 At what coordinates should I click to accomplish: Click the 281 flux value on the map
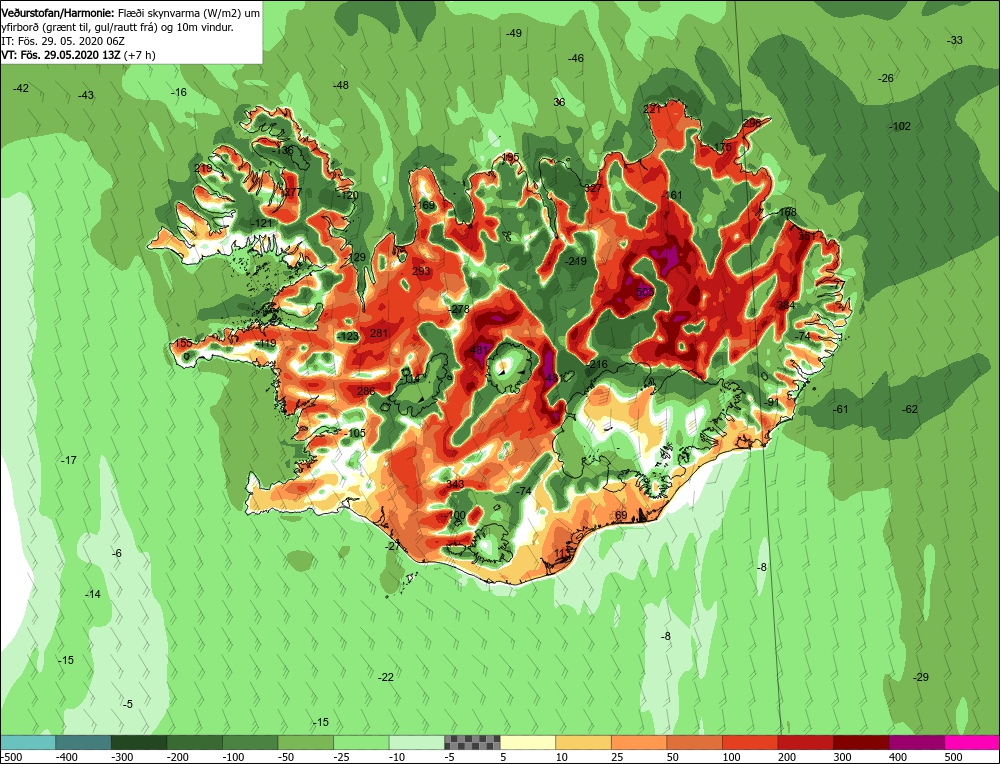[379, 333]
